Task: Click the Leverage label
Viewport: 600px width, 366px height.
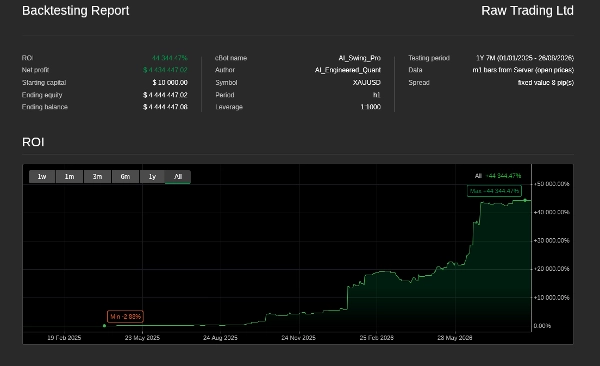Action: point(229,107)
